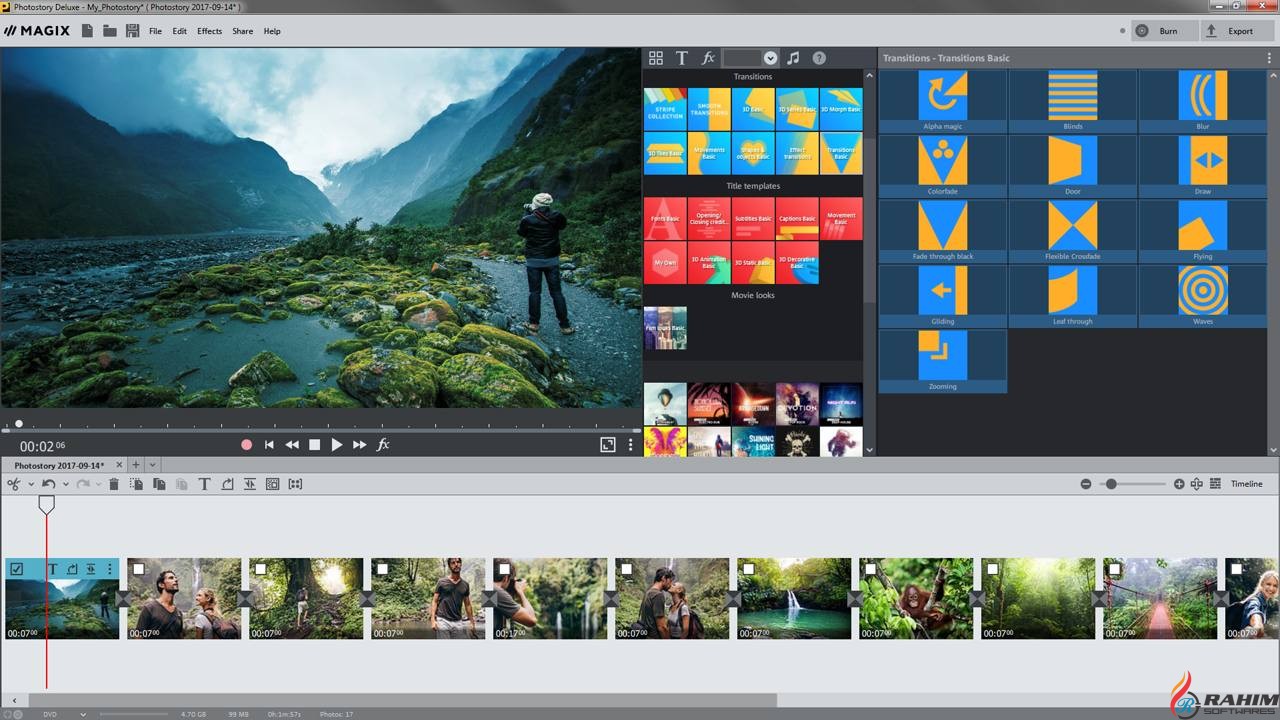
Task: Switch to Timeline view mode
Action: (x=1246, y=484)
